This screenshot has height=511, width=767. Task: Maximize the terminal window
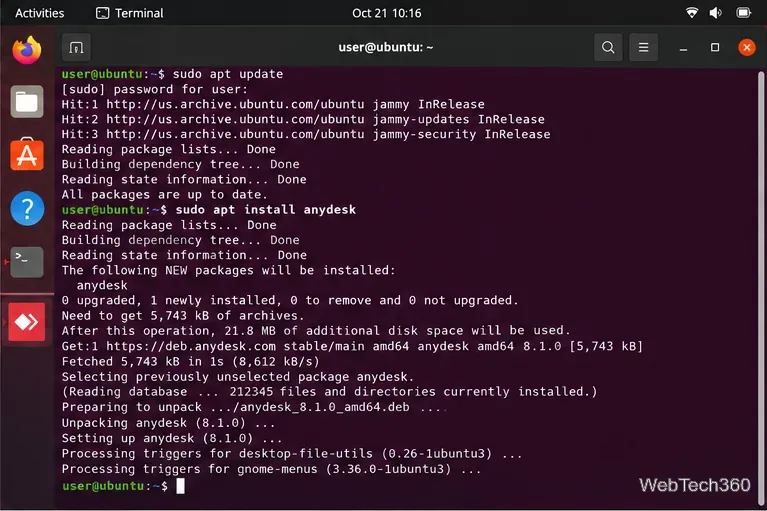(715, 47)
